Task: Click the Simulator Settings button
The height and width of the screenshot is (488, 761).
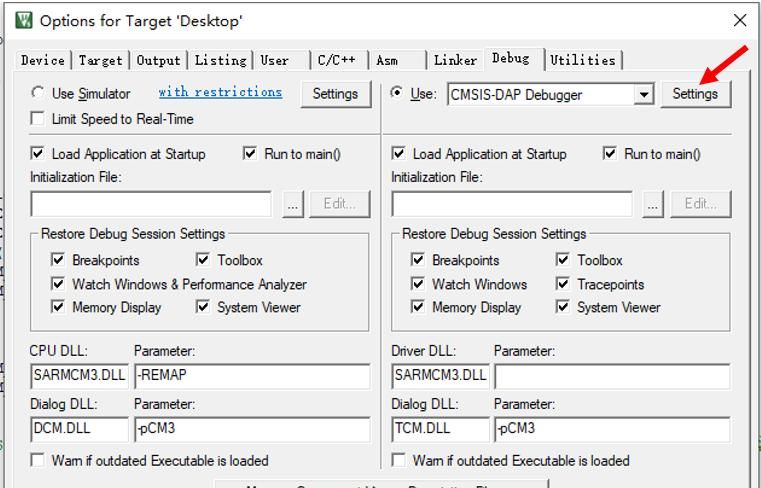Action: pos(335,94)
